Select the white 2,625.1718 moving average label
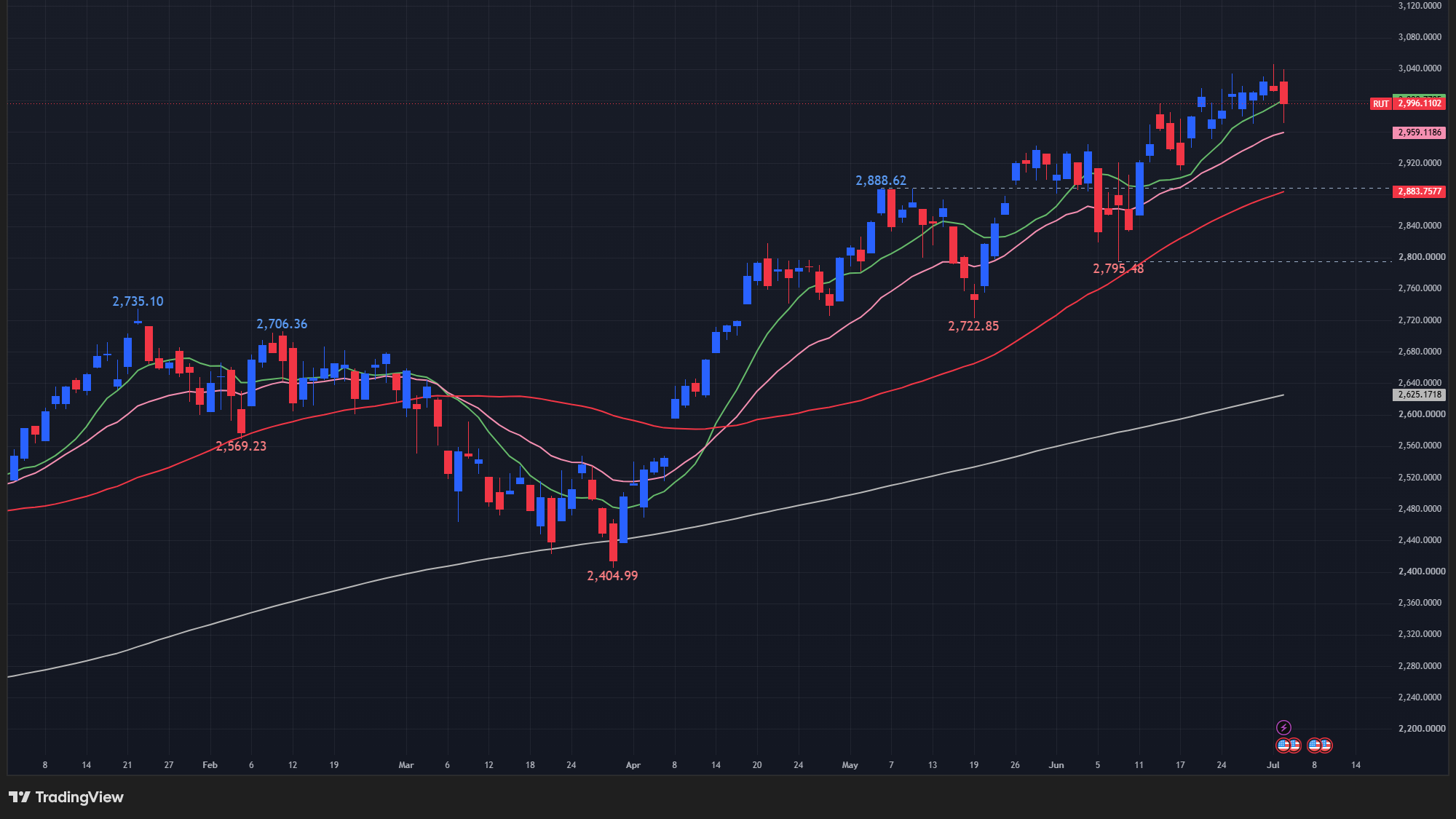The image size is (1456, 819). click(x=1419, y=395)
